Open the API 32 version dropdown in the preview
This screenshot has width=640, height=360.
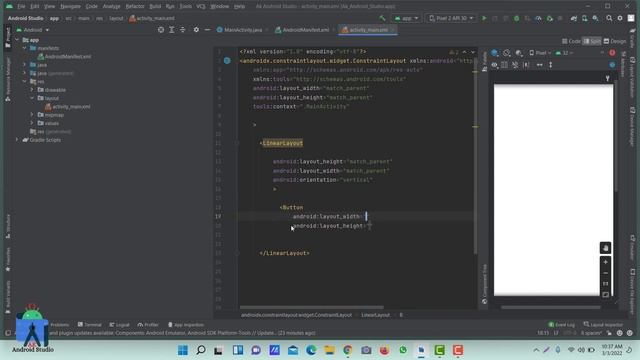[x=564, y=53]
